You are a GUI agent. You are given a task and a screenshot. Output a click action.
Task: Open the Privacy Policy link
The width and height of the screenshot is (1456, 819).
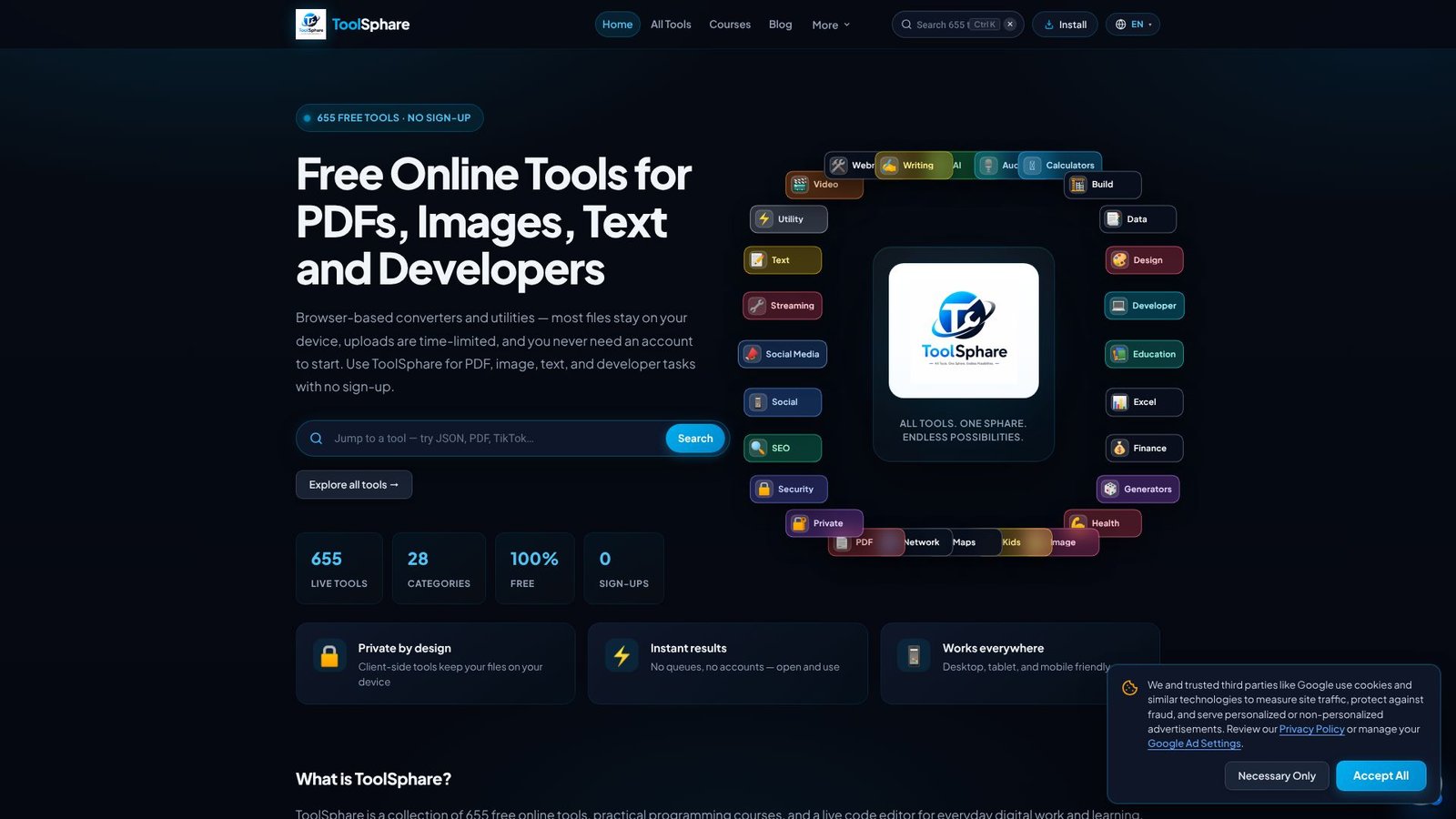tap(1311, 729)
